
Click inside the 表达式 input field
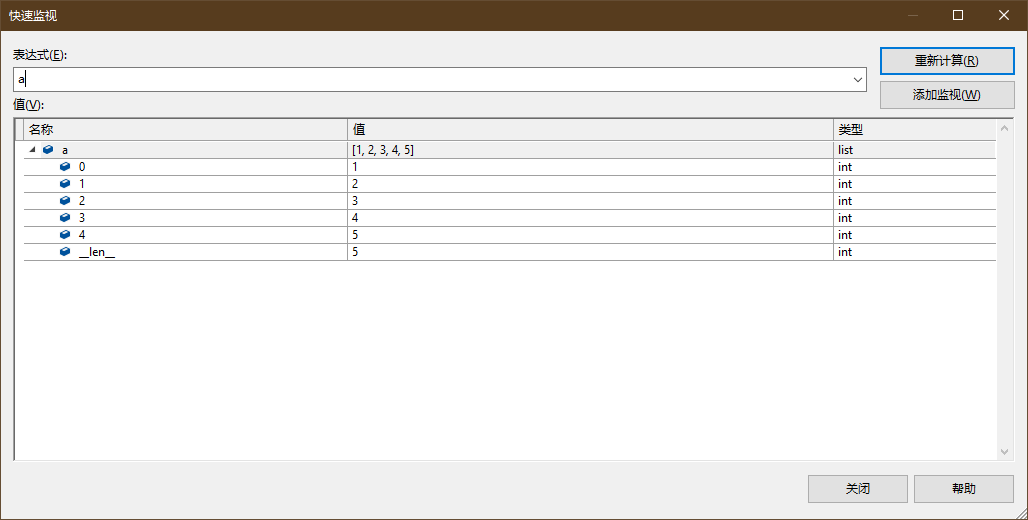[430, 79]
